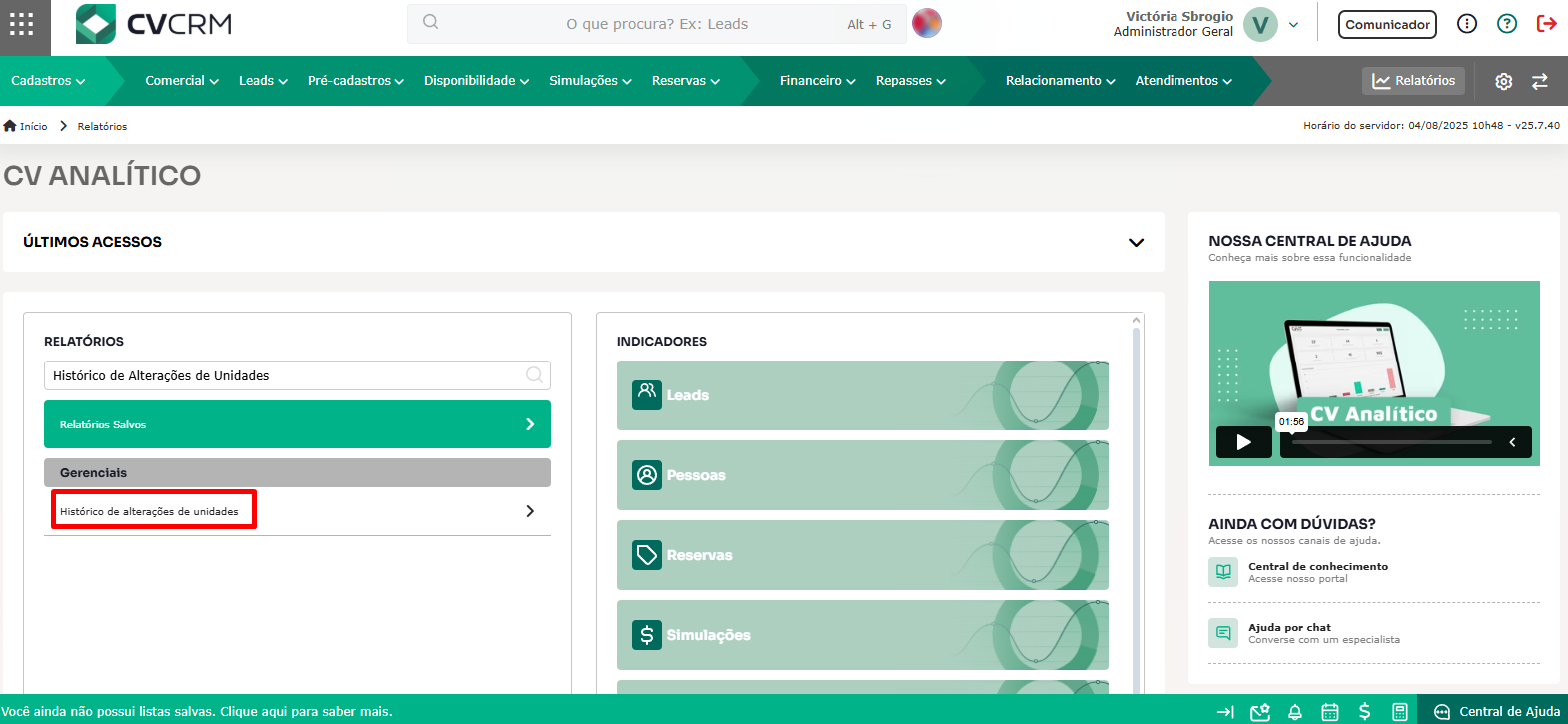Open the Simulações indicator card
The width and height of the screenshot is (1568, 724).
coord(863,635)
